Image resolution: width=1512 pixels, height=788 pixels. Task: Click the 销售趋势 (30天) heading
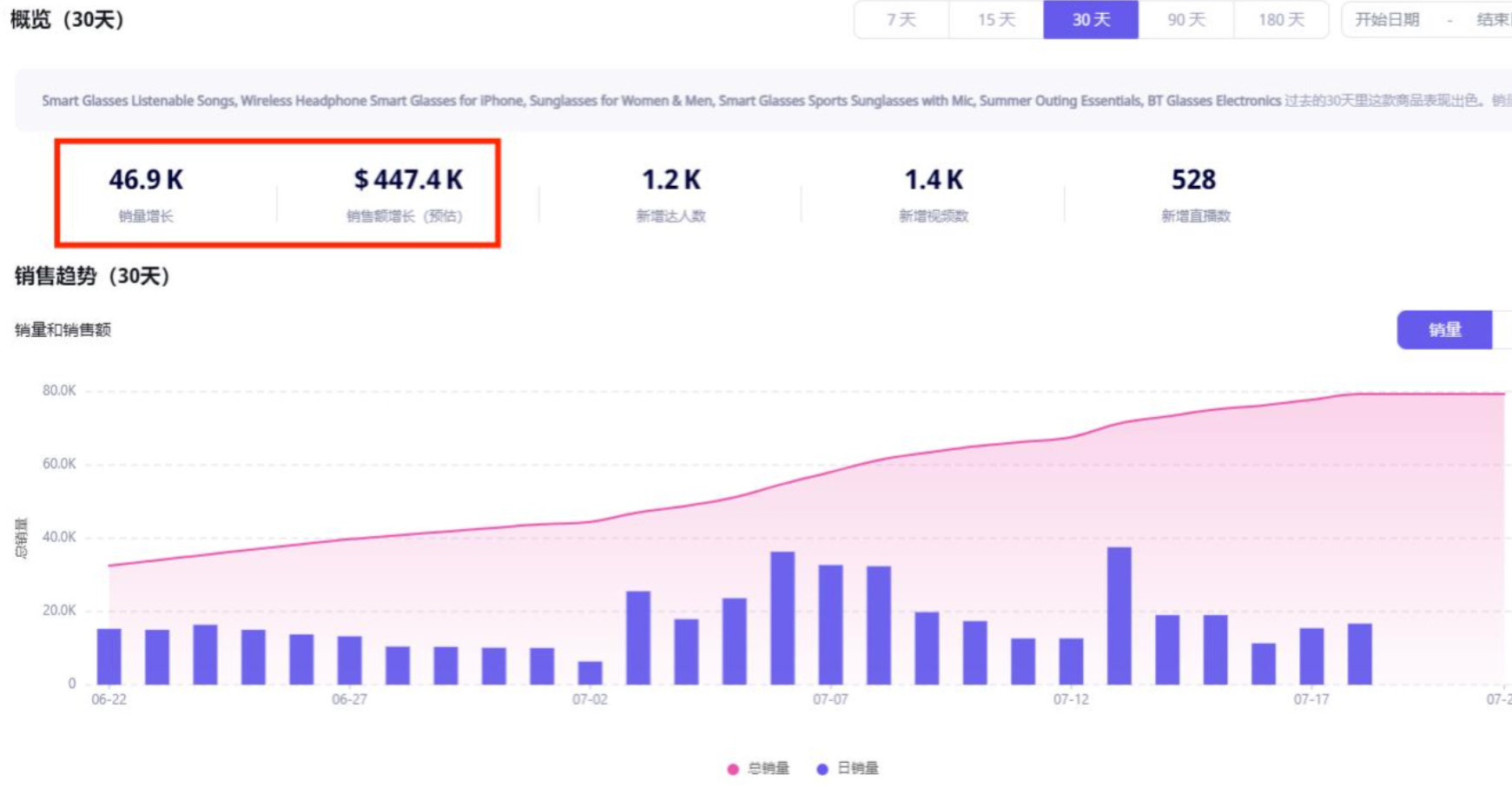pos(92,276)
